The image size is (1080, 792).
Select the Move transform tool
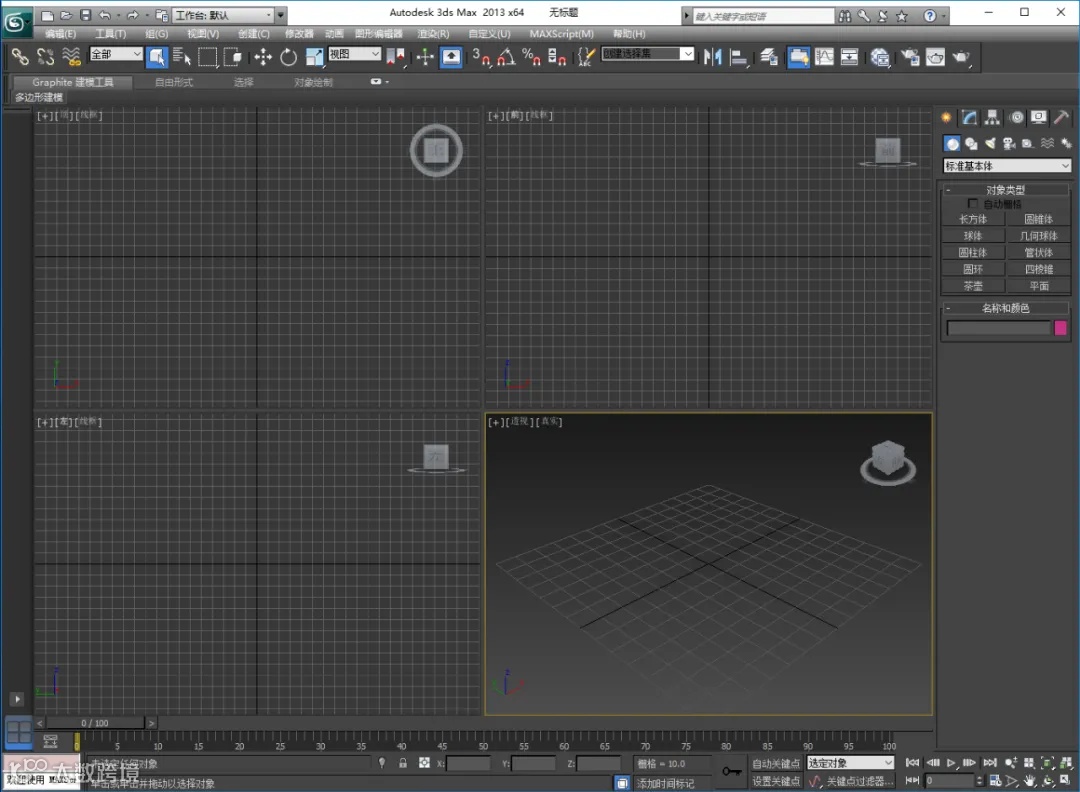(263, 57)
